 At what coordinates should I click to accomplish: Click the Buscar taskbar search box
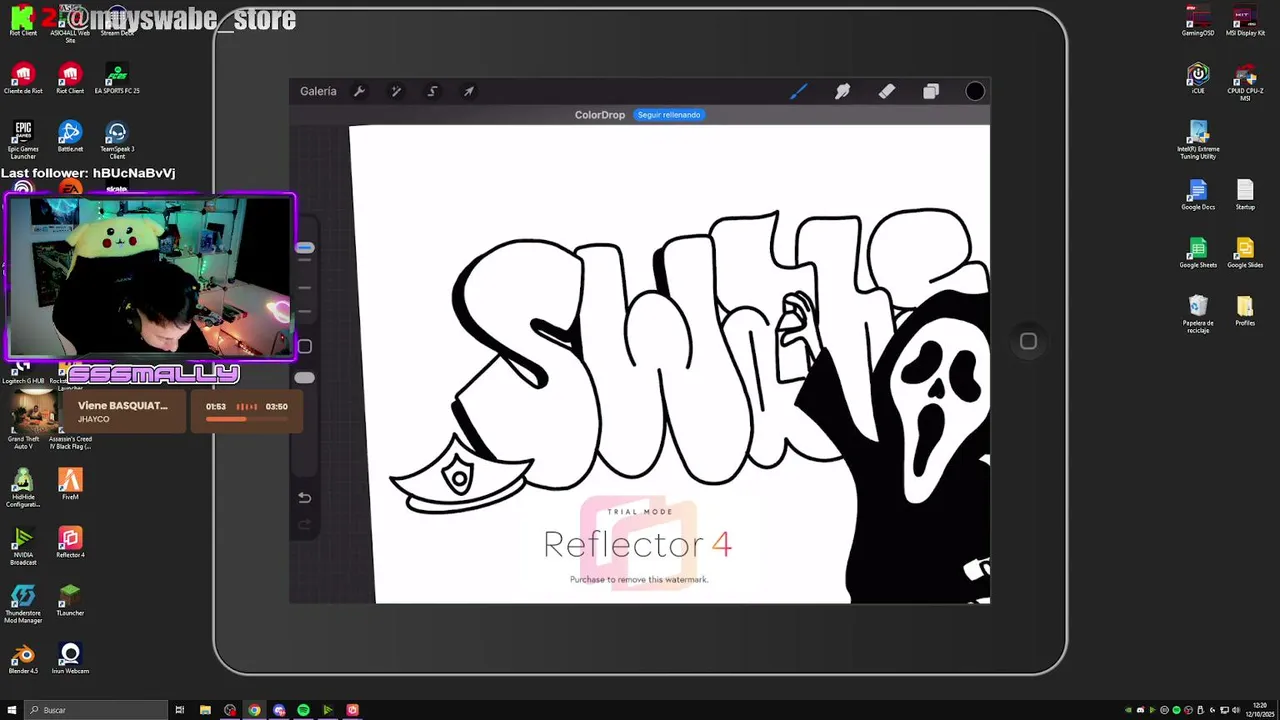tap(97, 710)
